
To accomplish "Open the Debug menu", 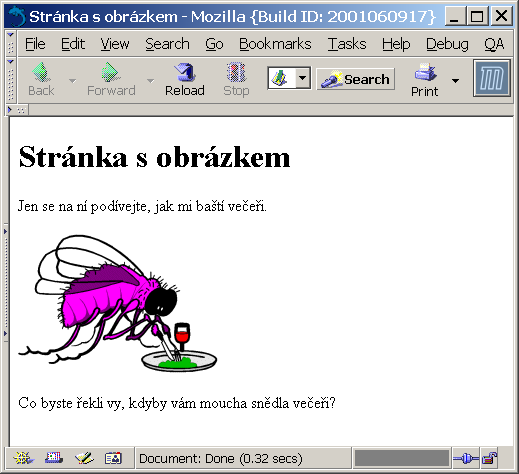I will point(447,44).
